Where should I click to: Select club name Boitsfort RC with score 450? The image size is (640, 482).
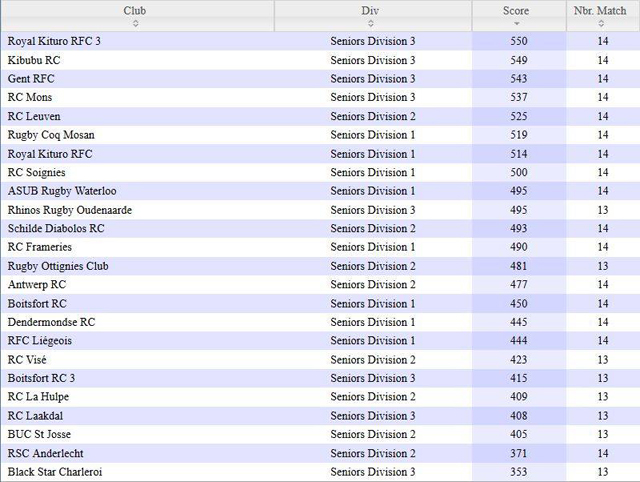click(x=37, y=304)
